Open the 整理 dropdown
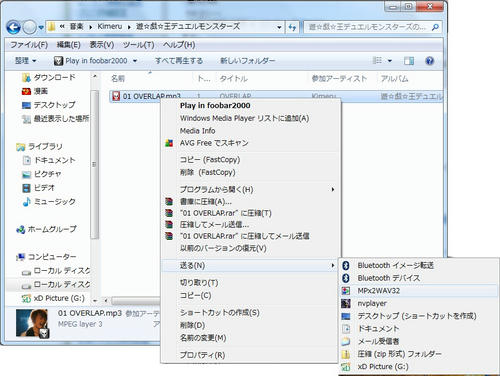500x376 pixels. pos(25,61)
